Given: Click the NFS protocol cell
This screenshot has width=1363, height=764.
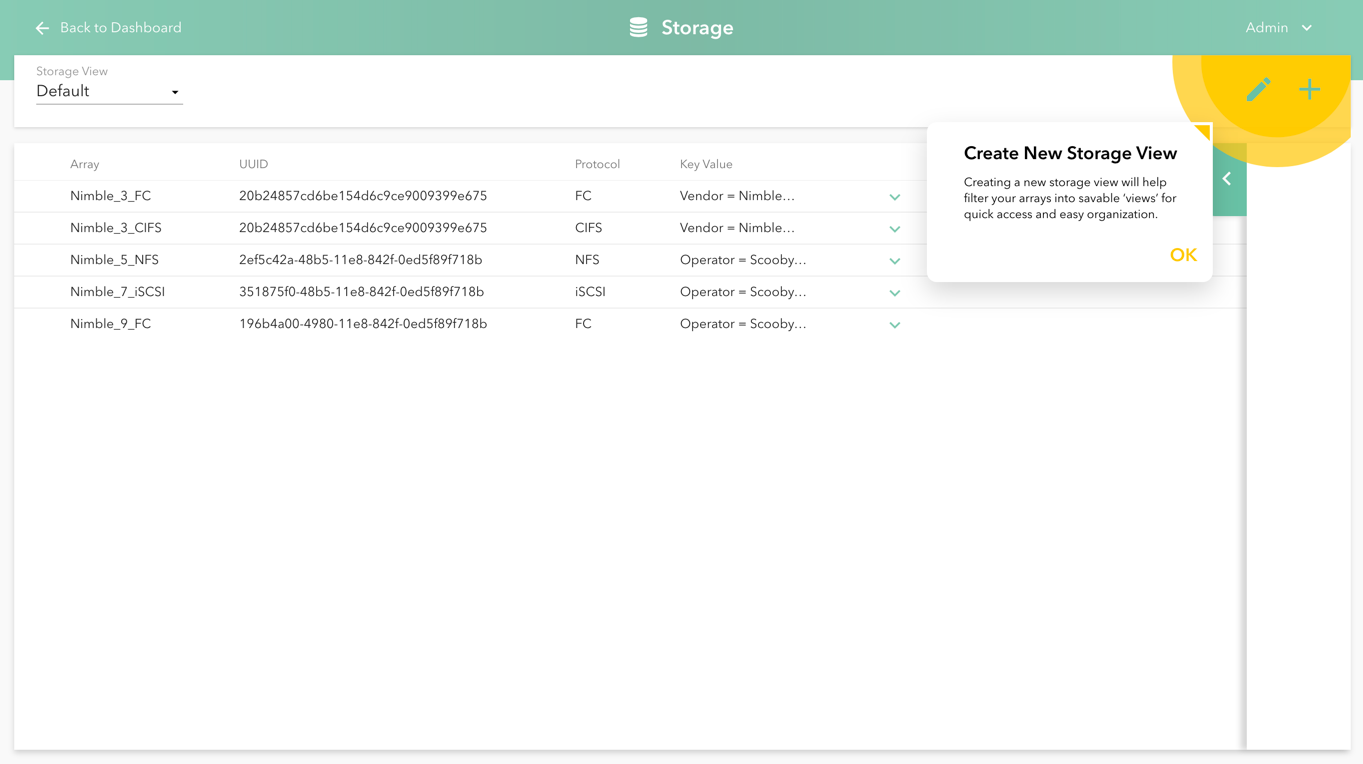Looking at the screenshot, I should 587,260.
